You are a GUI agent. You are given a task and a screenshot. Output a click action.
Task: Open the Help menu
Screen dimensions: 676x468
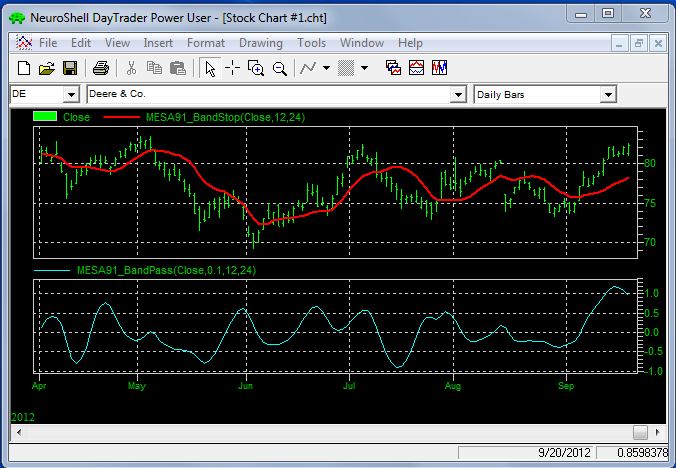click(x=410, y=43)
